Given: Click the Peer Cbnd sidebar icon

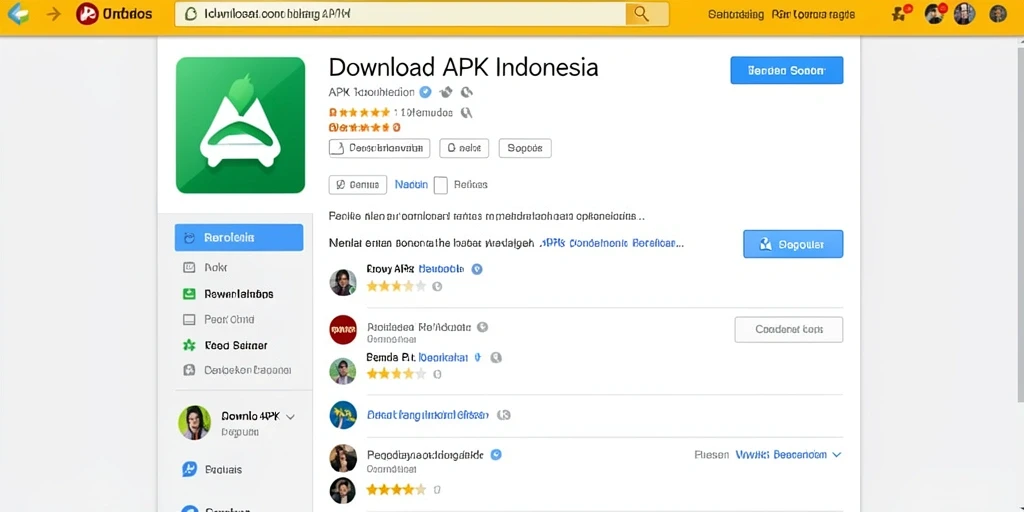Looking at the screenshot, I should (189, 319).
